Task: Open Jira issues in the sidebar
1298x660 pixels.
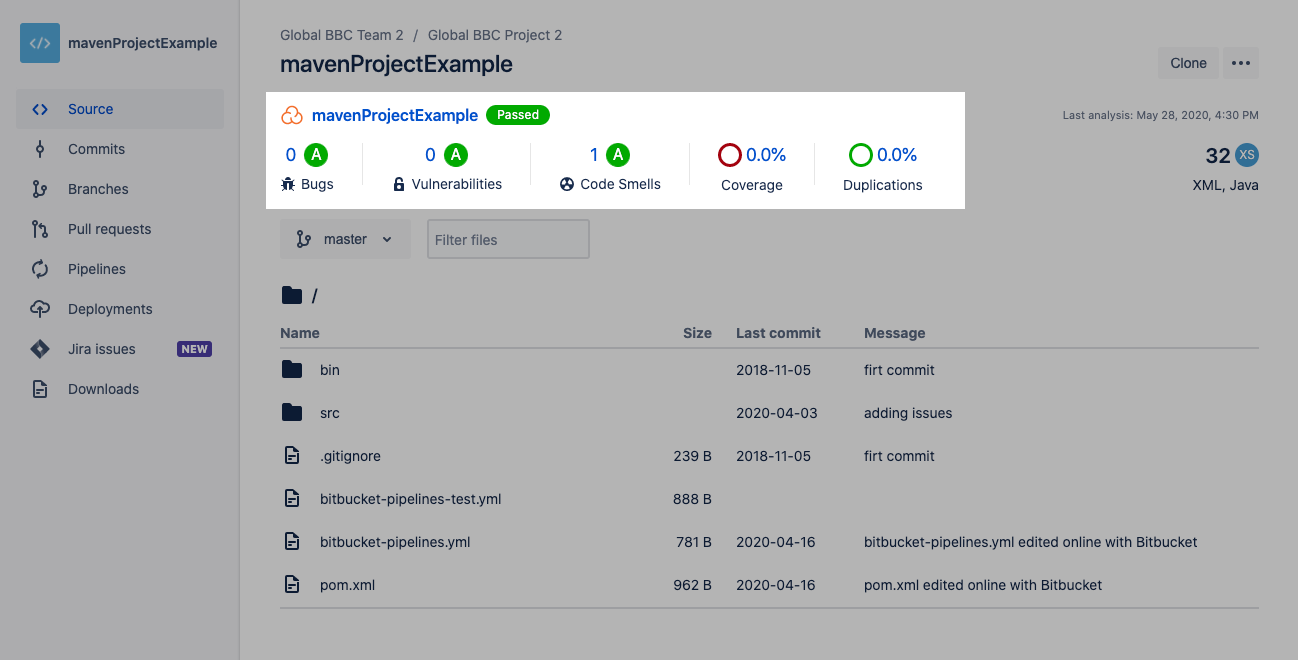Action: click(x=120, y=349)
